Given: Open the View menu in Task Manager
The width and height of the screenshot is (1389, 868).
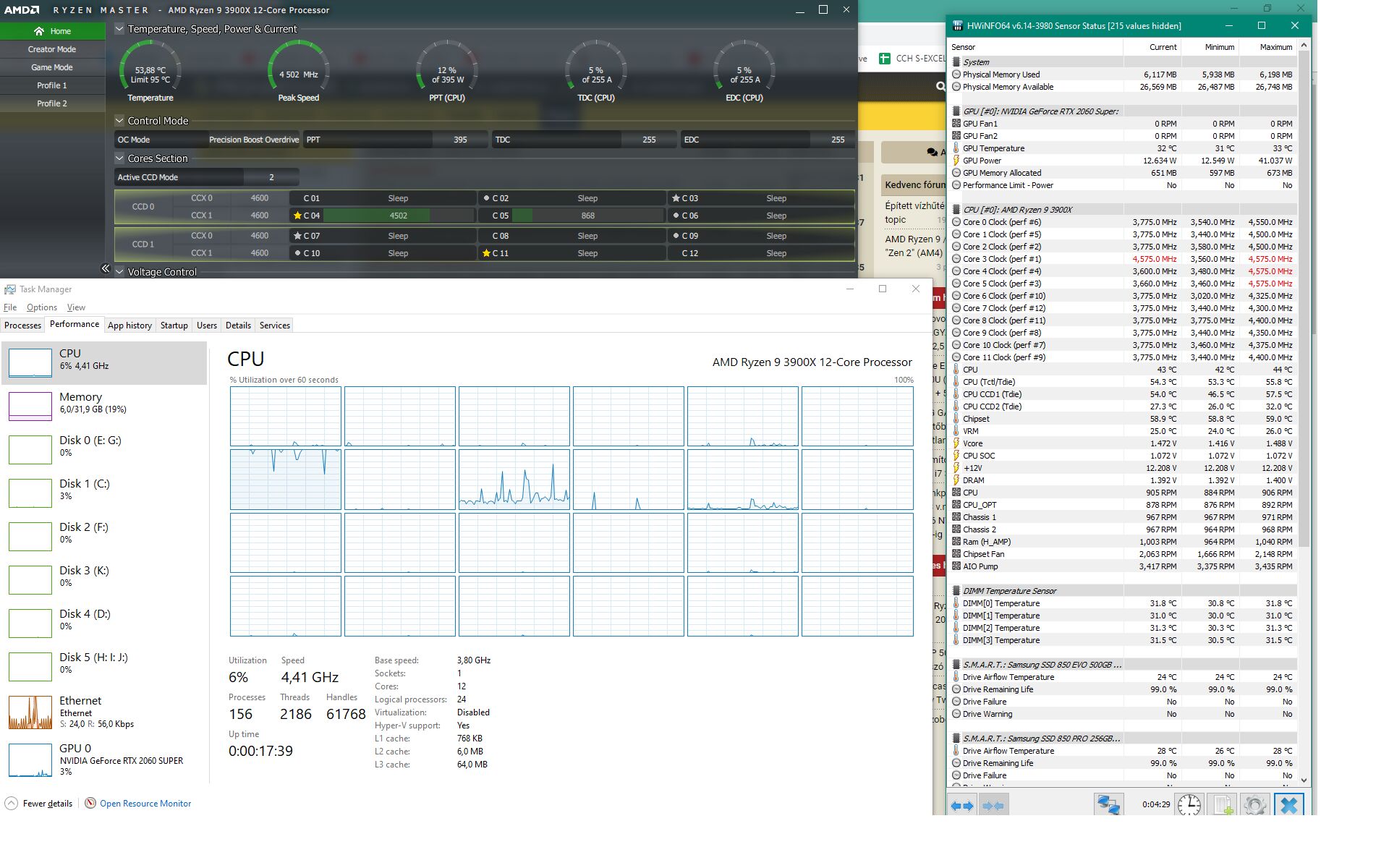Looking at the screenshot, I should click(x=76, y=307).
